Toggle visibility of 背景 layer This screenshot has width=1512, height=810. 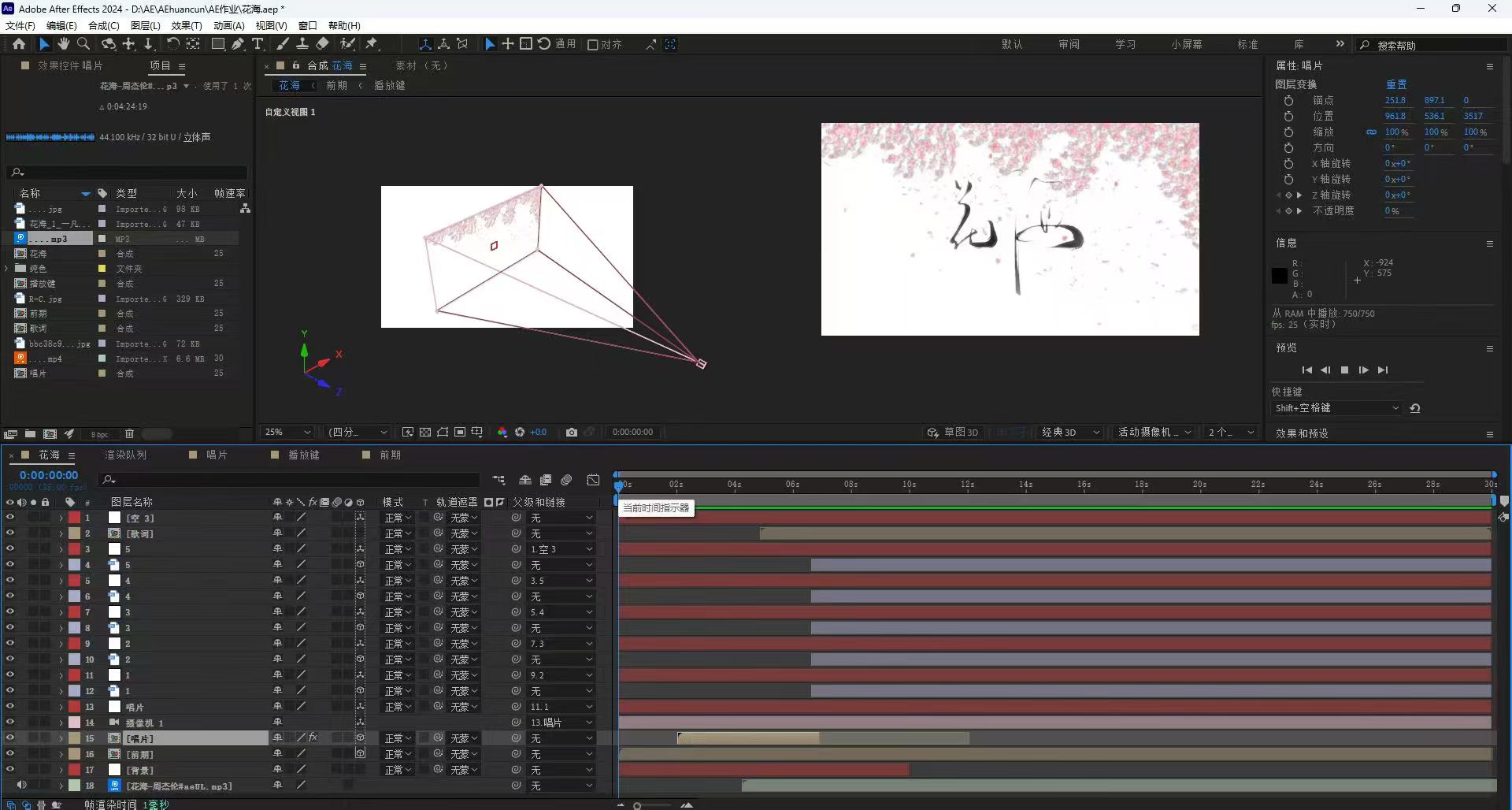[10, 770]
